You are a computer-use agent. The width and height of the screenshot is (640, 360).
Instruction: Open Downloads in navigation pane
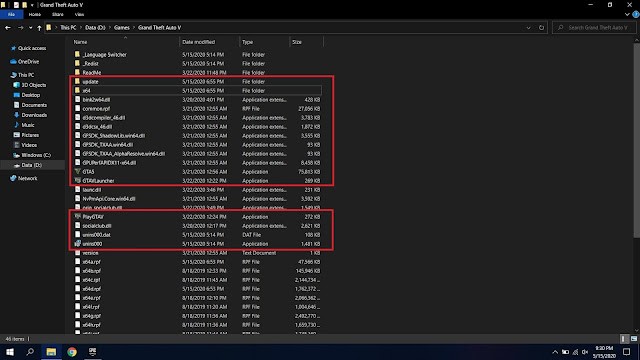click(33, 115)
